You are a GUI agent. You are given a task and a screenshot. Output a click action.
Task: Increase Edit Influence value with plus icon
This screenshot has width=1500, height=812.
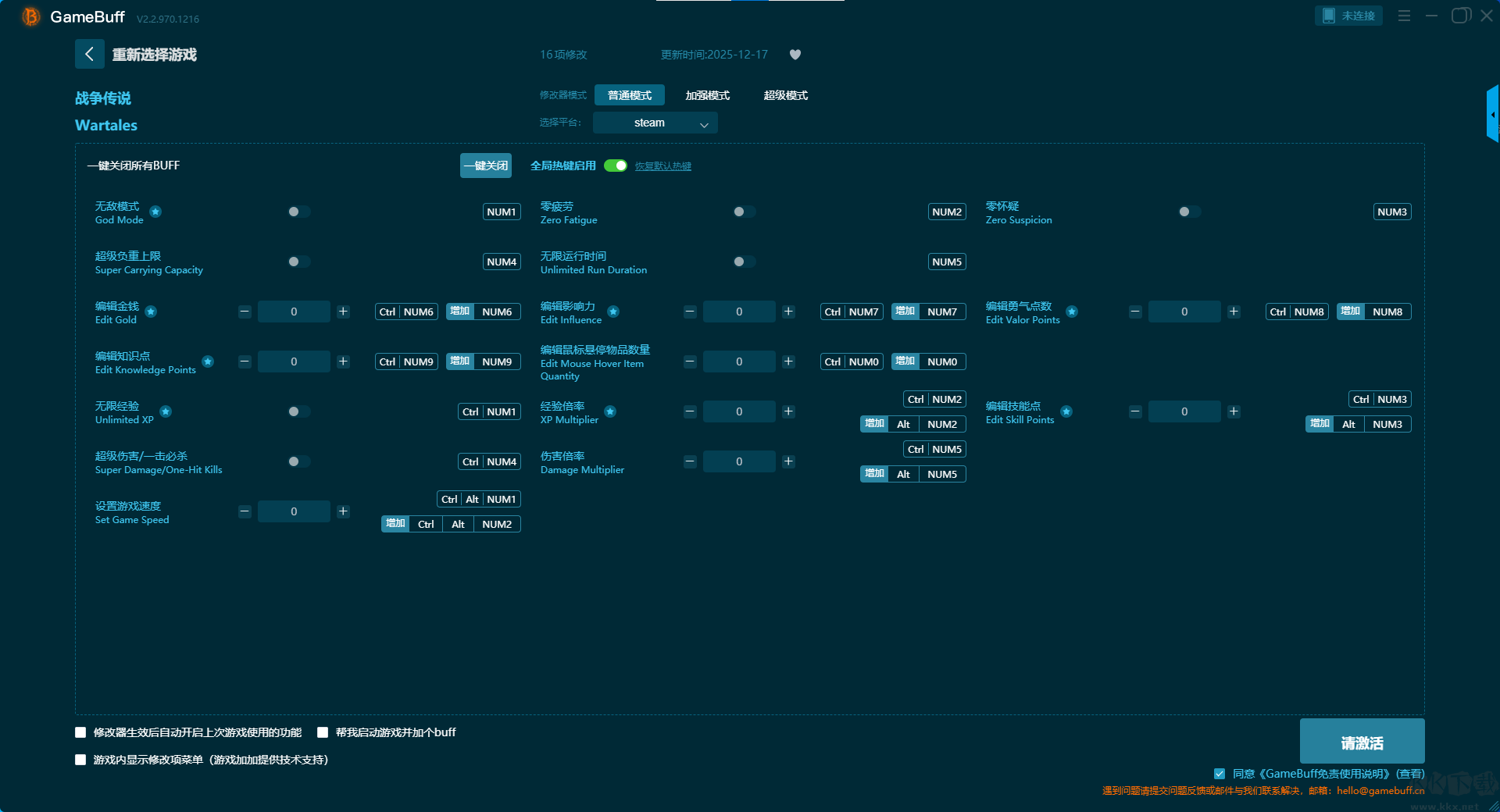tap(788, 312)
